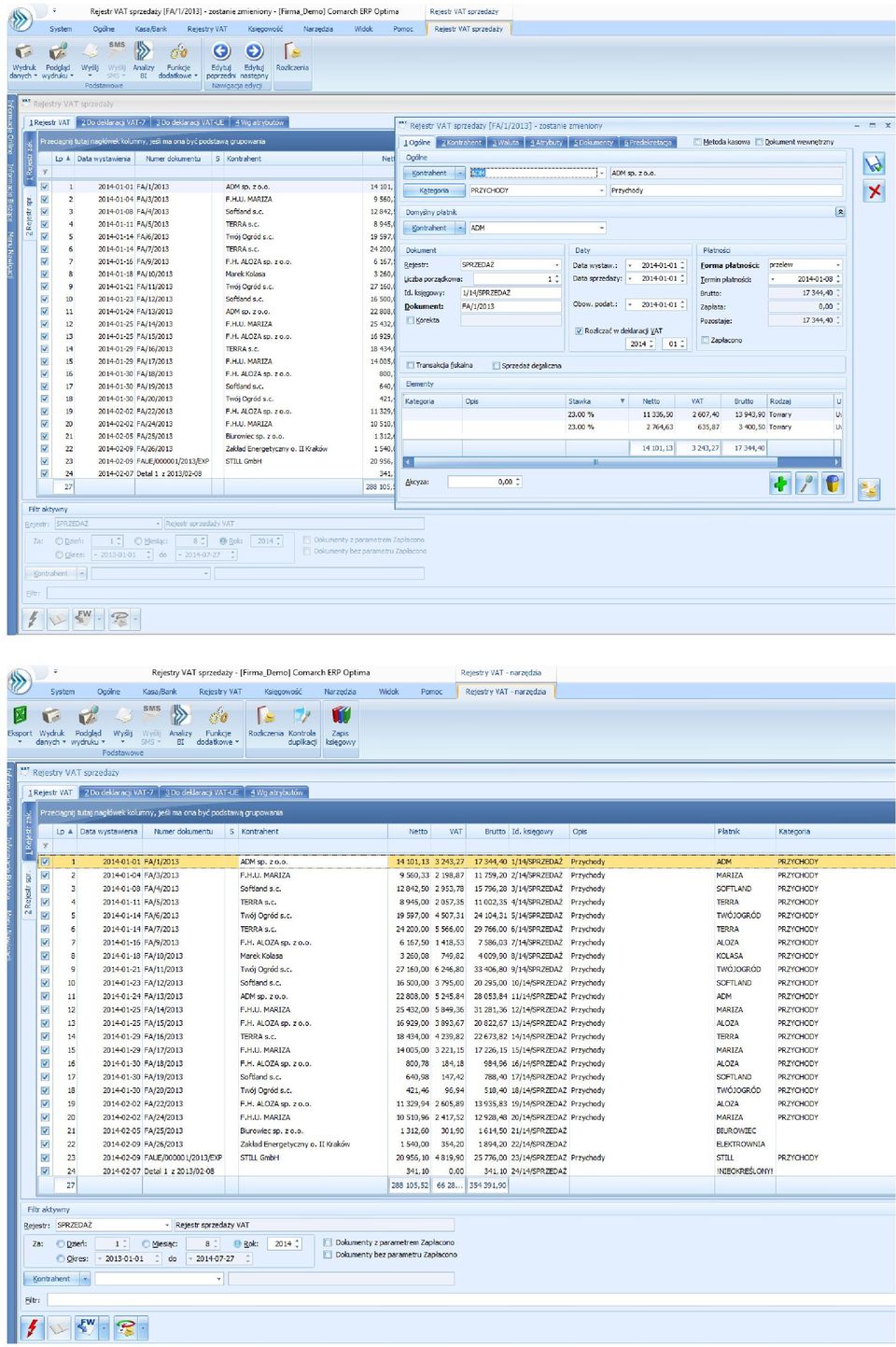
Task: Click the Eksport spreadsheet icon
Action: pos(20,715)
